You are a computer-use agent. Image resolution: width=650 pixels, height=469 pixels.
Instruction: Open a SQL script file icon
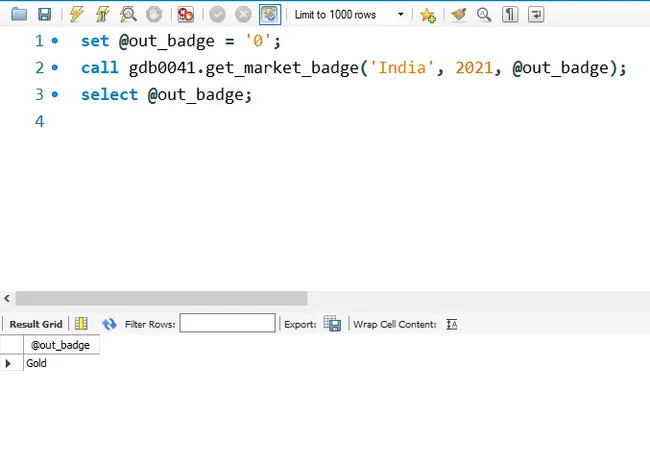19,15
